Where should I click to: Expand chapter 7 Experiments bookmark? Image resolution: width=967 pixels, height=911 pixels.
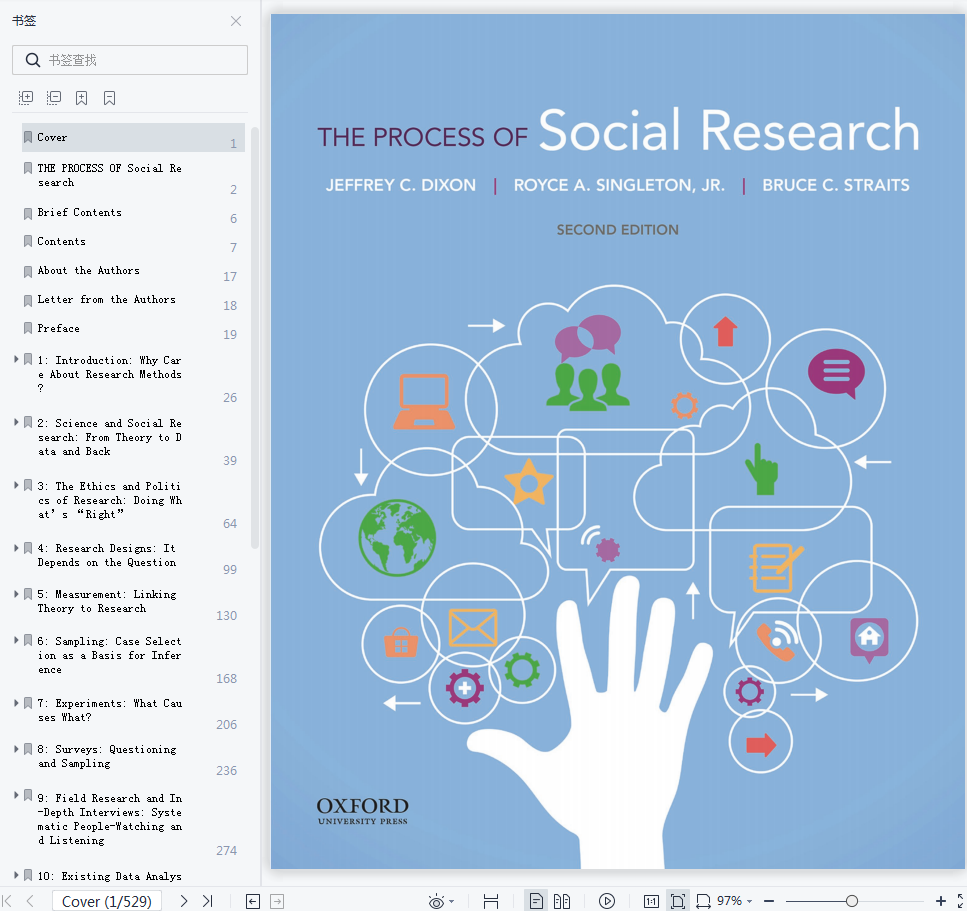[16, 703]
